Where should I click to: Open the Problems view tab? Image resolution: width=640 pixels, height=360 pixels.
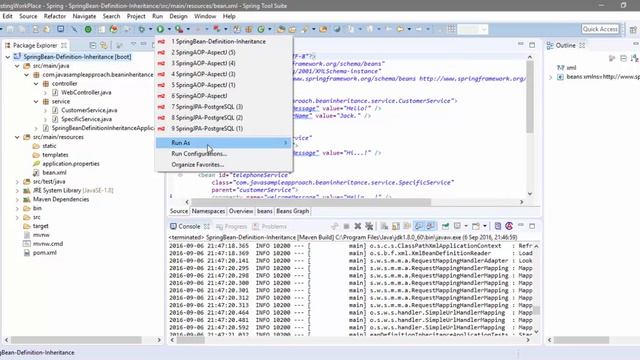[x=269, y=227]
